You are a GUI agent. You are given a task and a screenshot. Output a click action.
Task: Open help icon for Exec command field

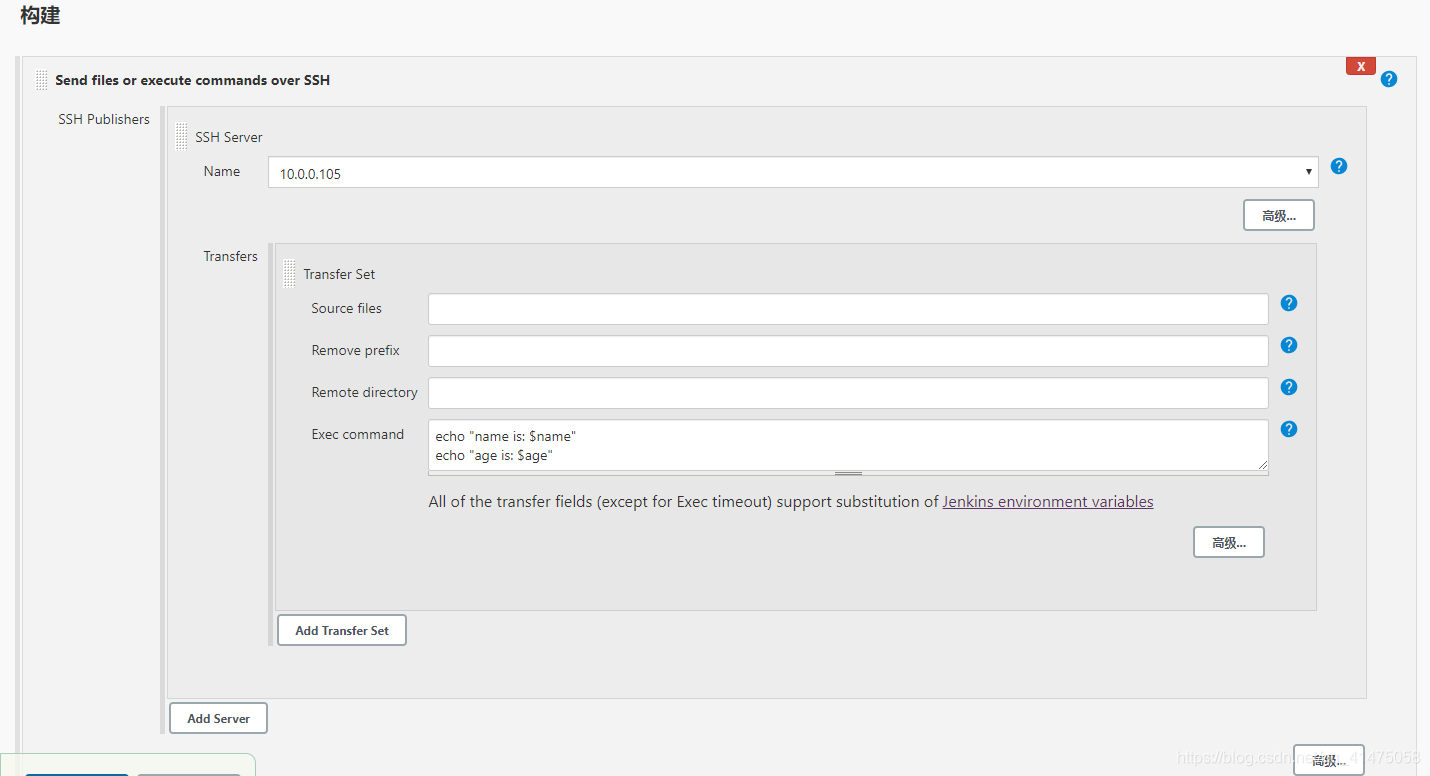tap(1289, 429)
